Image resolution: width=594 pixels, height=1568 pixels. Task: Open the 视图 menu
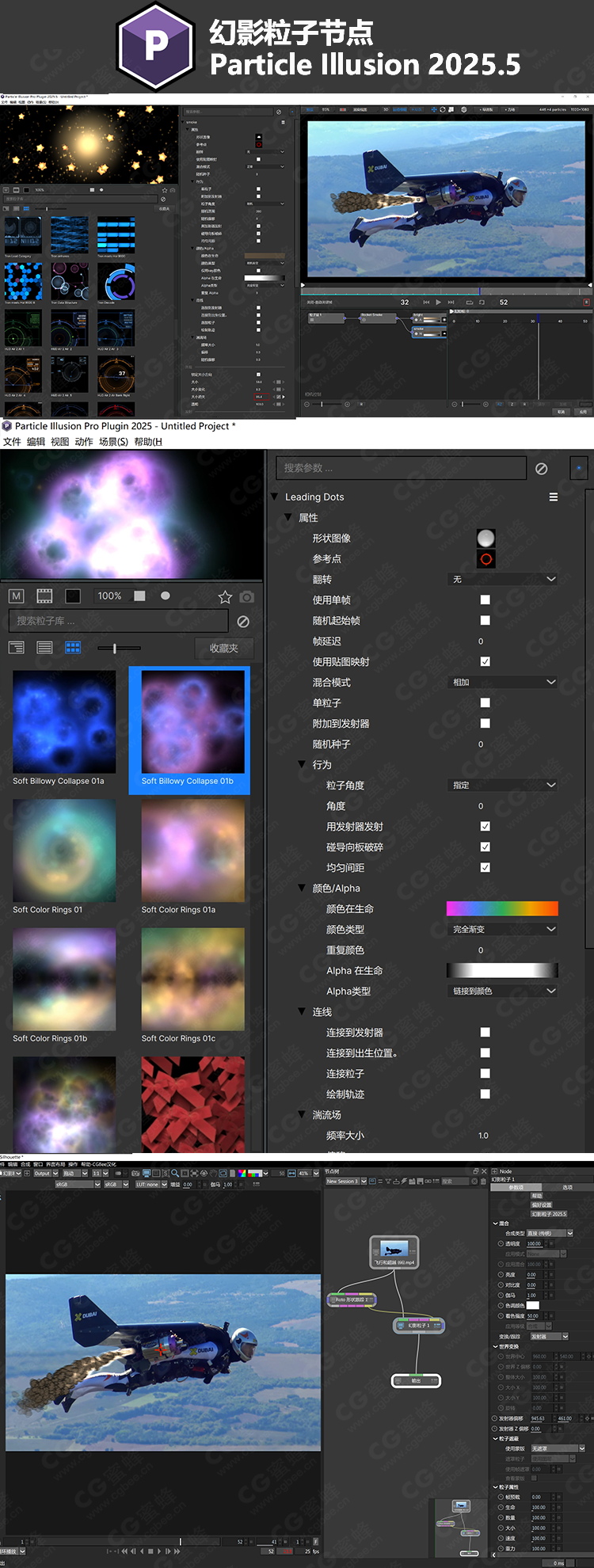click(x=59, y=442)
